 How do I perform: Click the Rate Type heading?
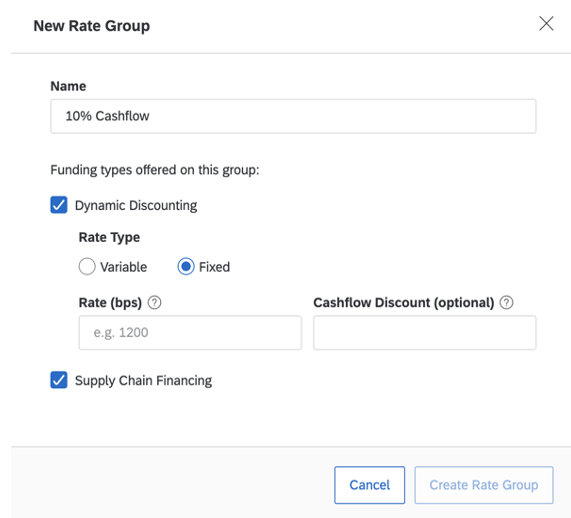[109, 237]
